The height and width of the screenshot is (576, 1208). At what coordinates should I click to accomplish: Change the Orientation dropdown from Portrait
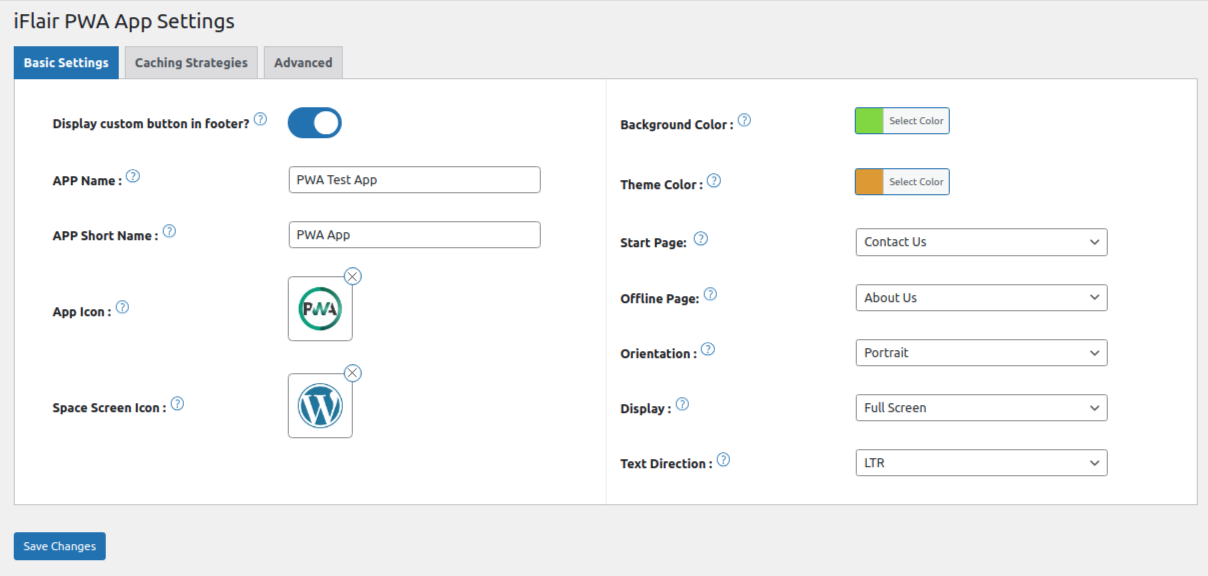point(981,352)
